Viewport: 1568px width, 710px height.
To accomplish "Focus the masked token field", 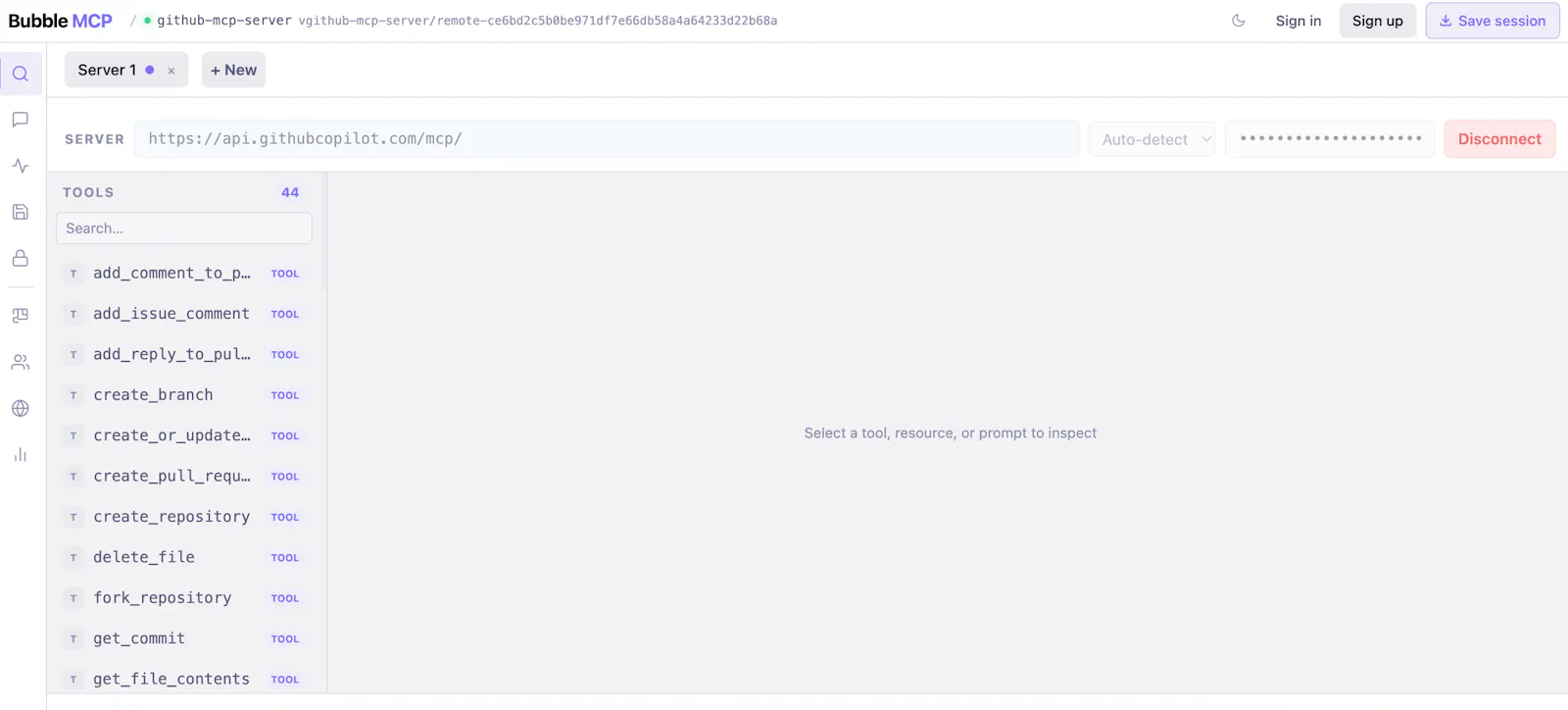I will point(1330,139).
